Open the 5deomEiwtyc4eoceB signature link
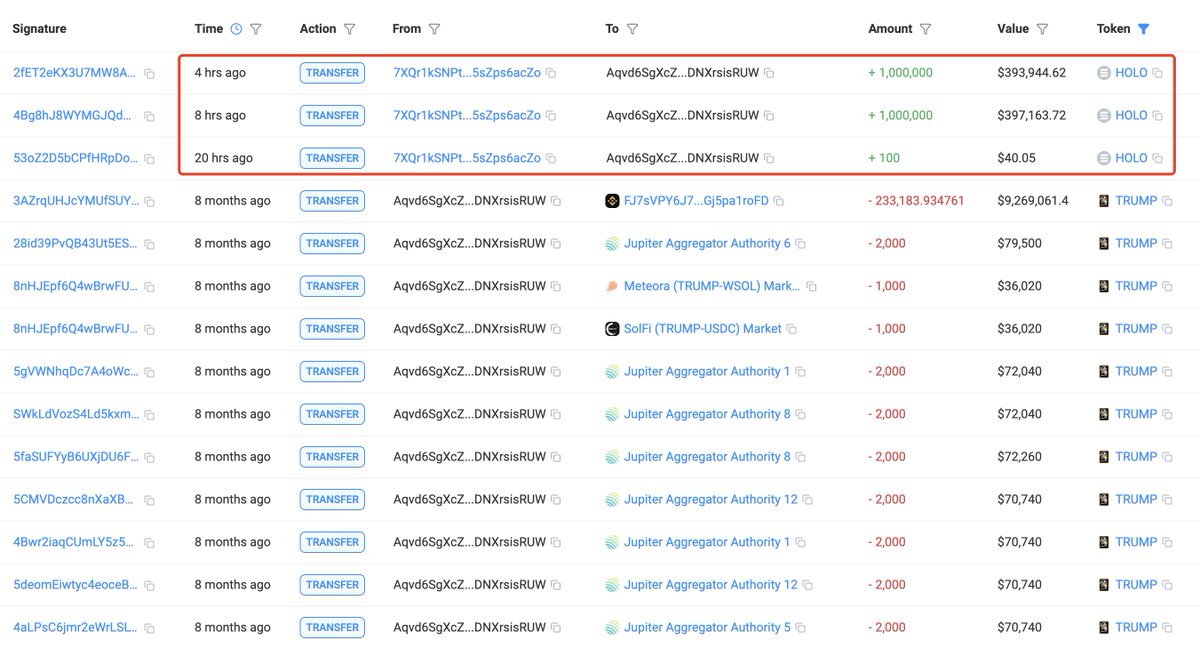 [x=75, y=584]
